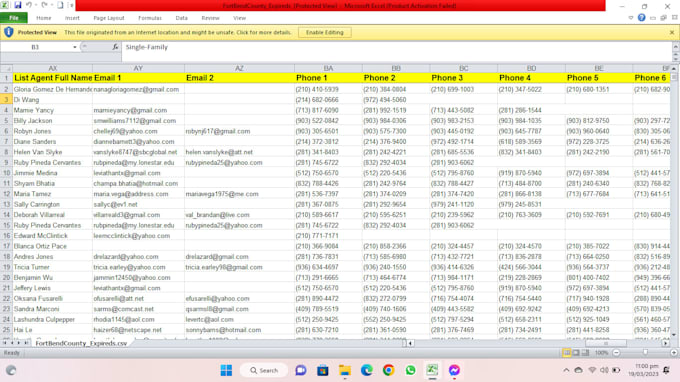Click cell with sallyc@ev1.net
Screen dimensions: 680x382
coord(138,204)
